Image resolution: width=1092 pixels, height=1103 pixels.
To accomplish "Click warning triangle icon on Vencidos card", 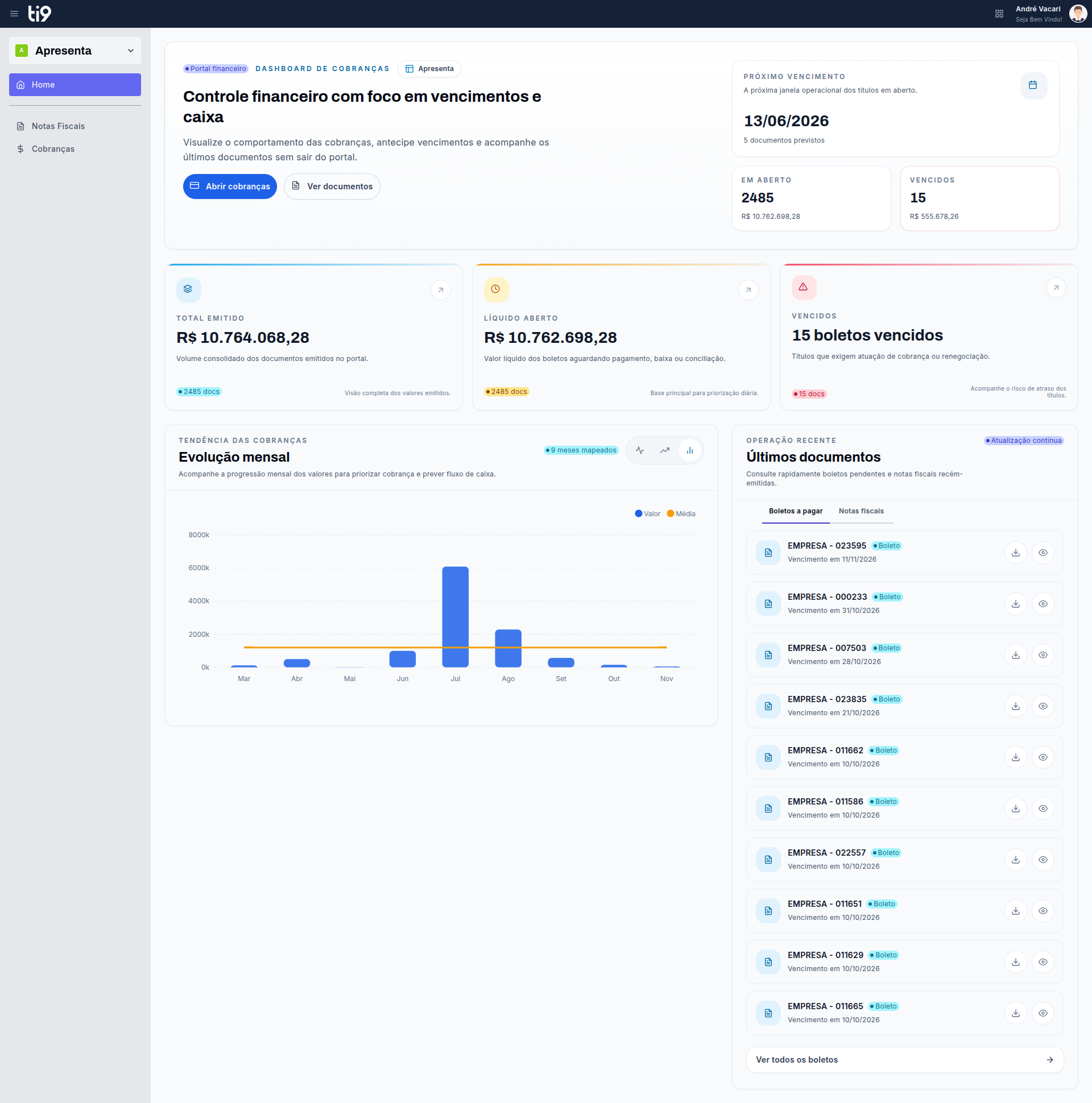I will pyautogui.click(x=804, y=287).
